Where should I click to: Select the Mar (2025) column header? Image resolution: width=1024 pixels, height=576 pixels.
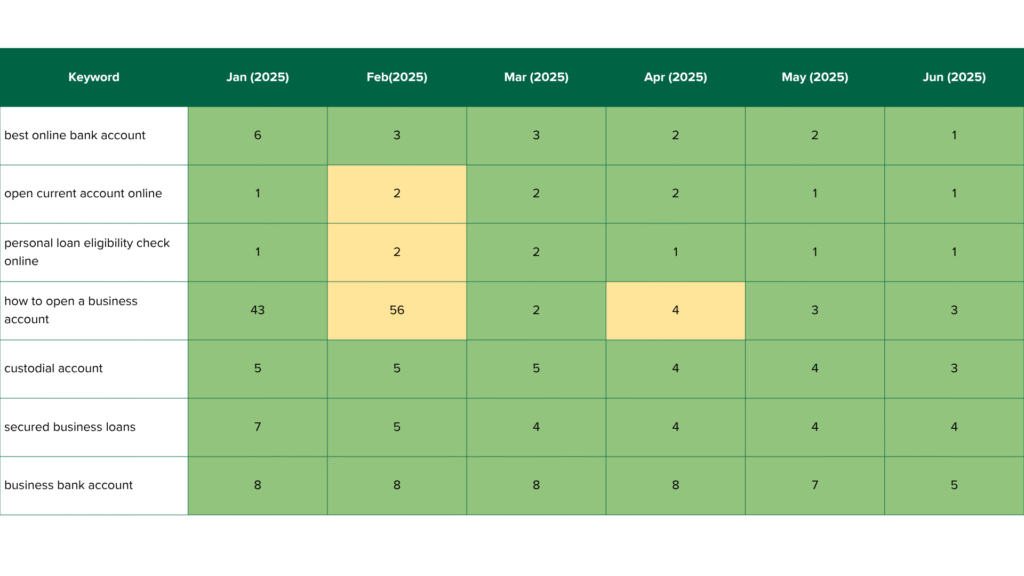click(536, 77)
